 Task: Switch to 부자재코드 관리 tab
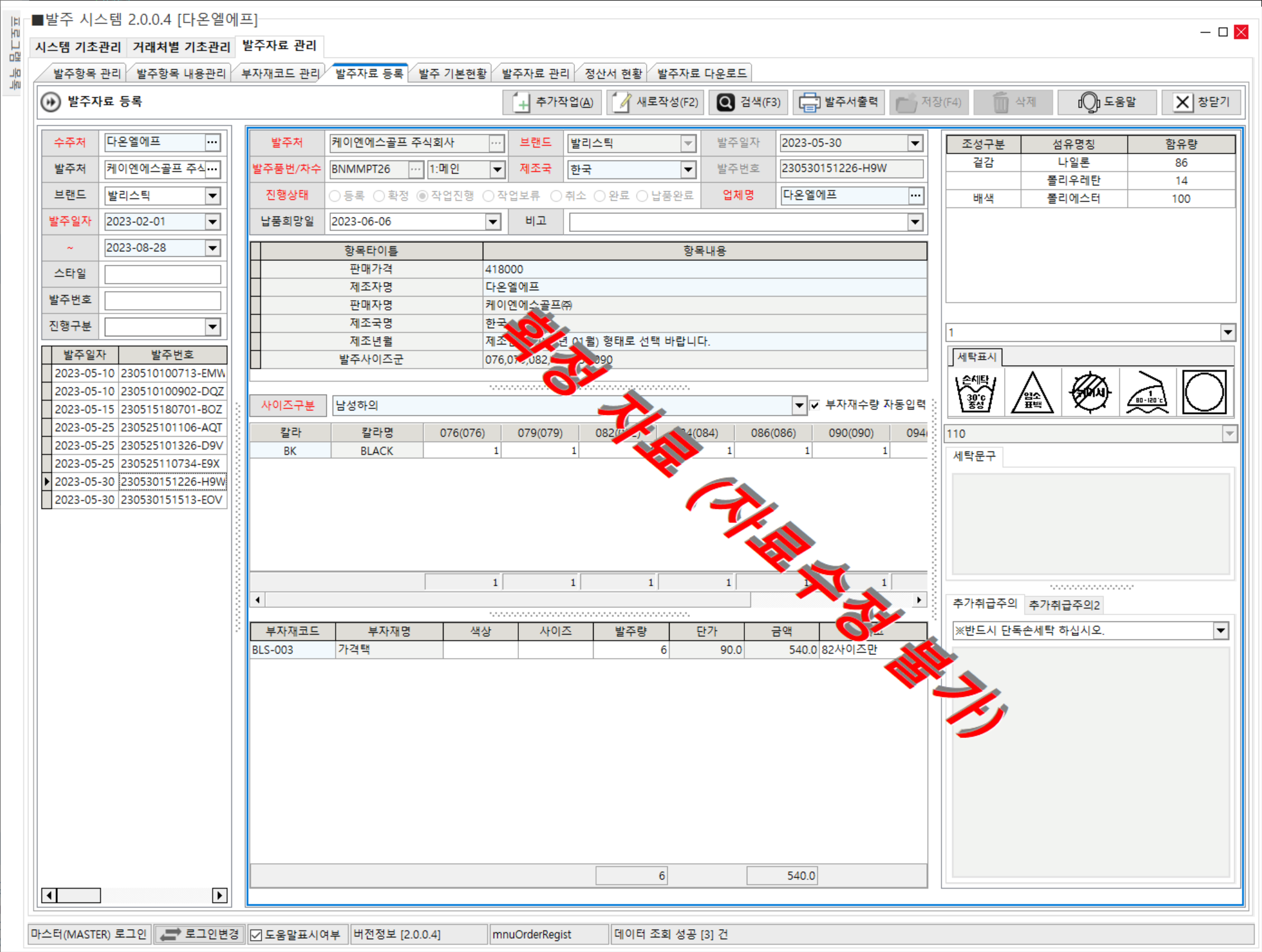click(280, 74)
